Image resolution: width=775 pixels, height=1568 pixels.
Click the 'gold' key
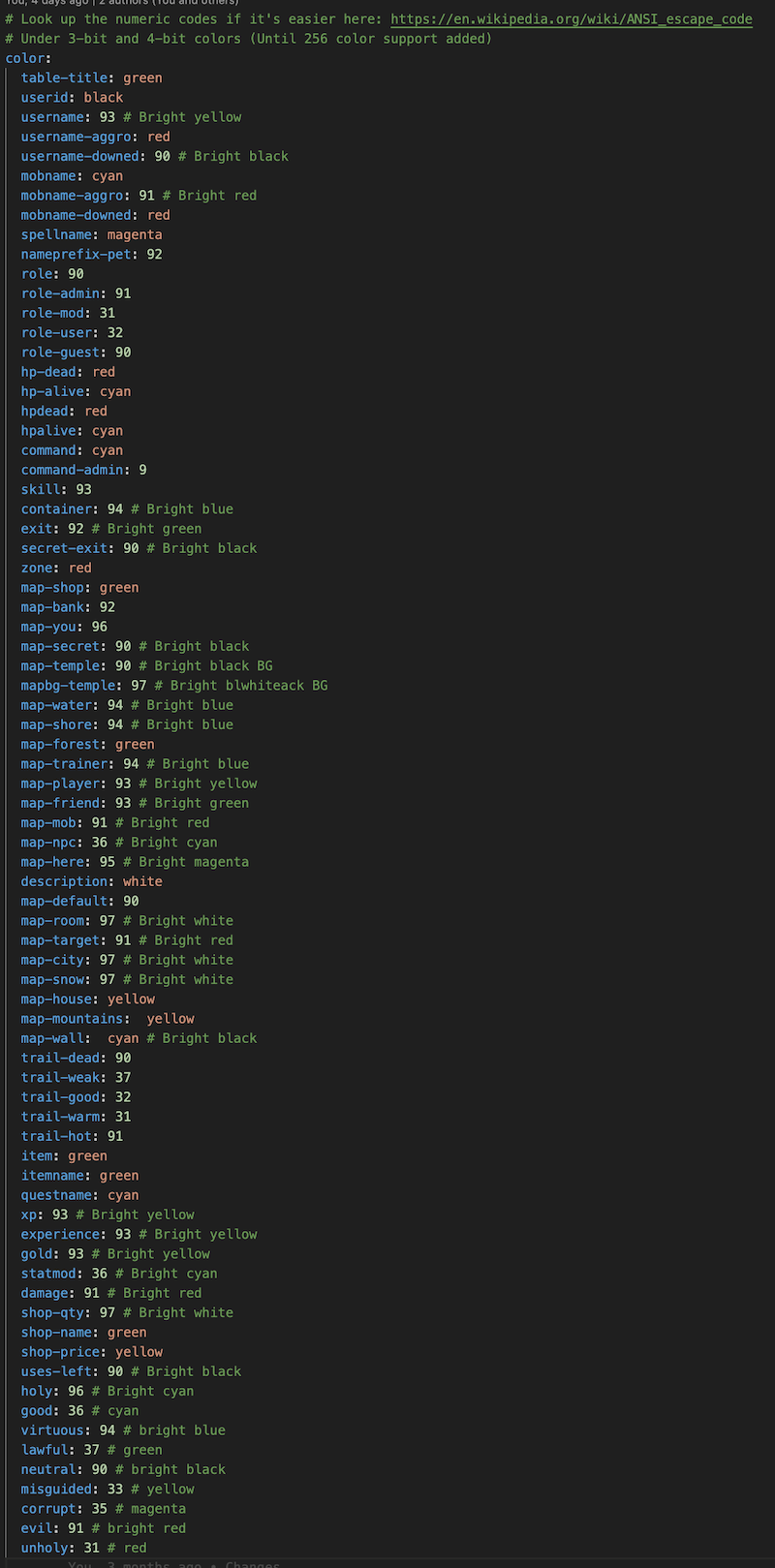[x=37, y=1254]
